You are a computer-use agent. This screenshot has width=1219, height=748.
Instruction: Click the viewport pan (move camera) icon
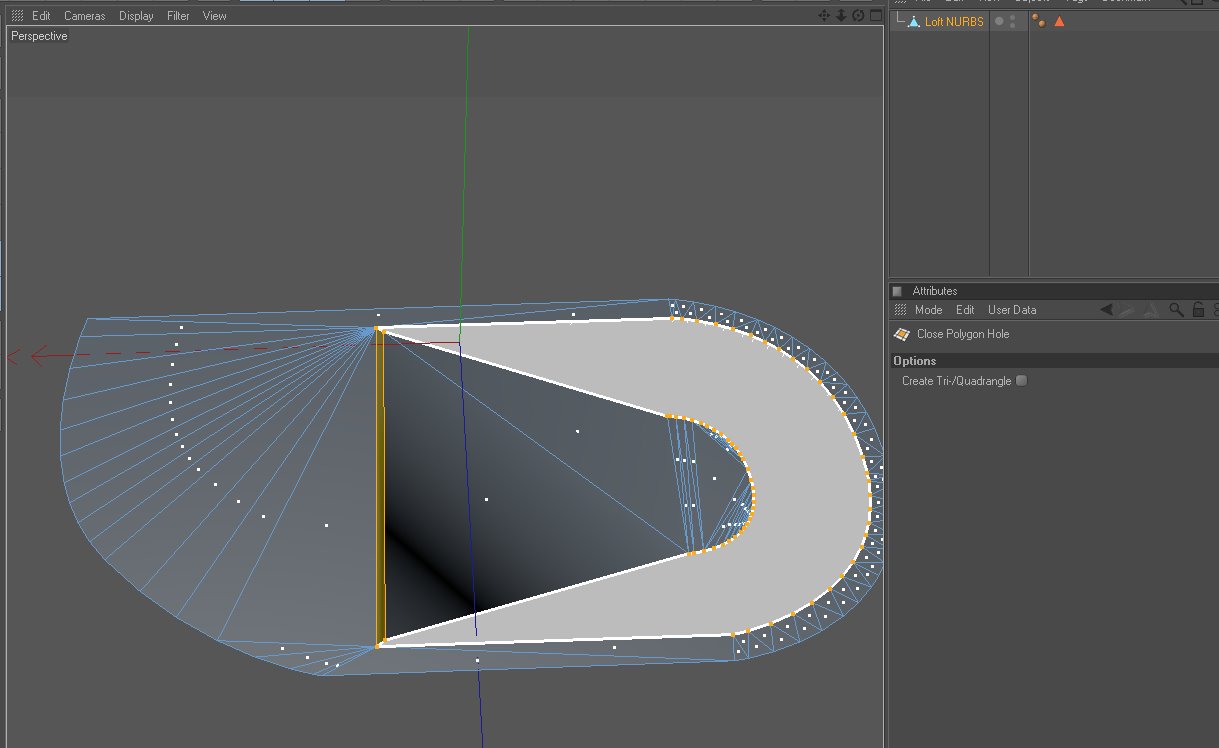(824, 15)
